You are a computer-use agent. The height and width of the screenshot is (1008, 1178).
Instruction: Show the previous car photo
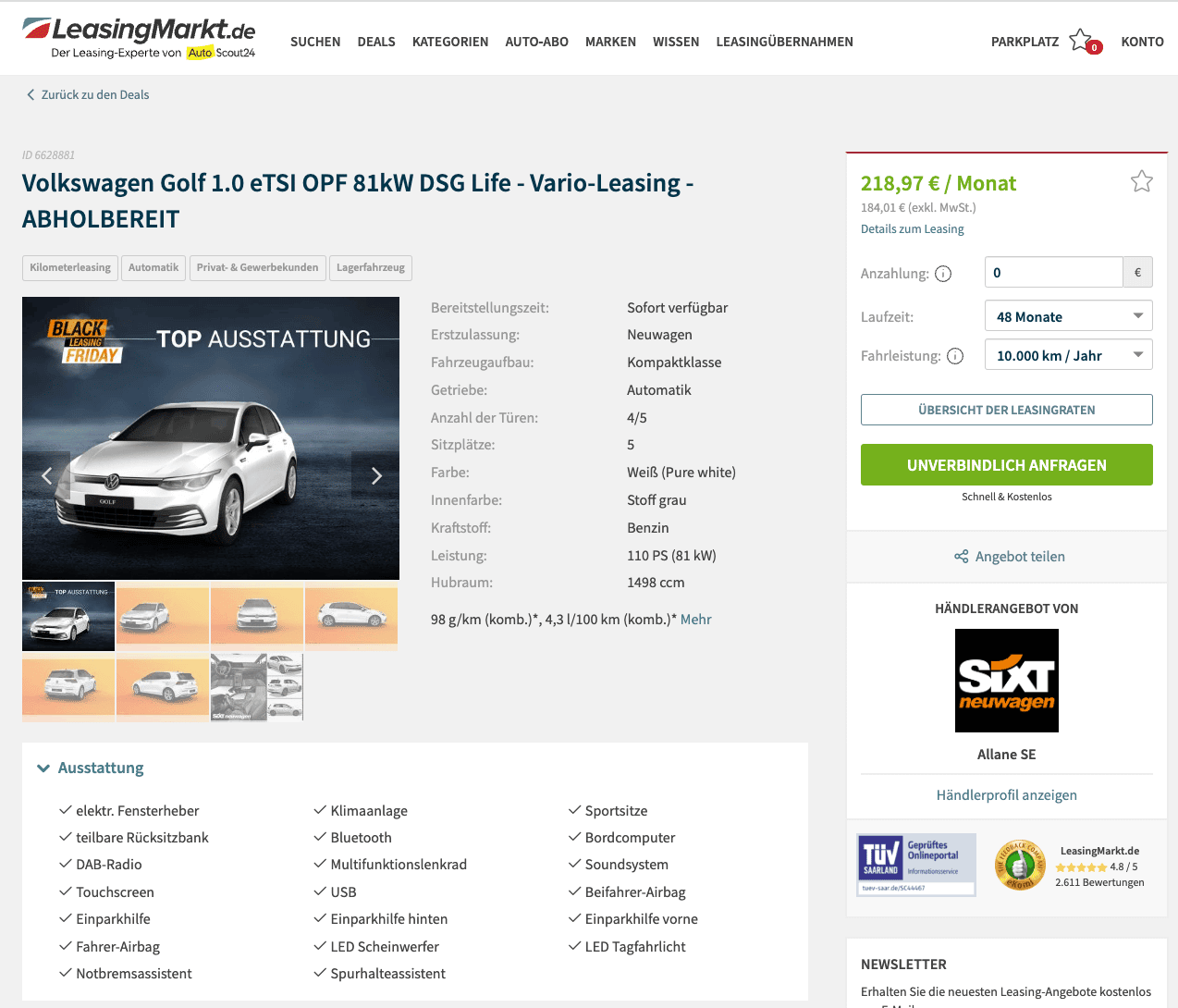47,475
